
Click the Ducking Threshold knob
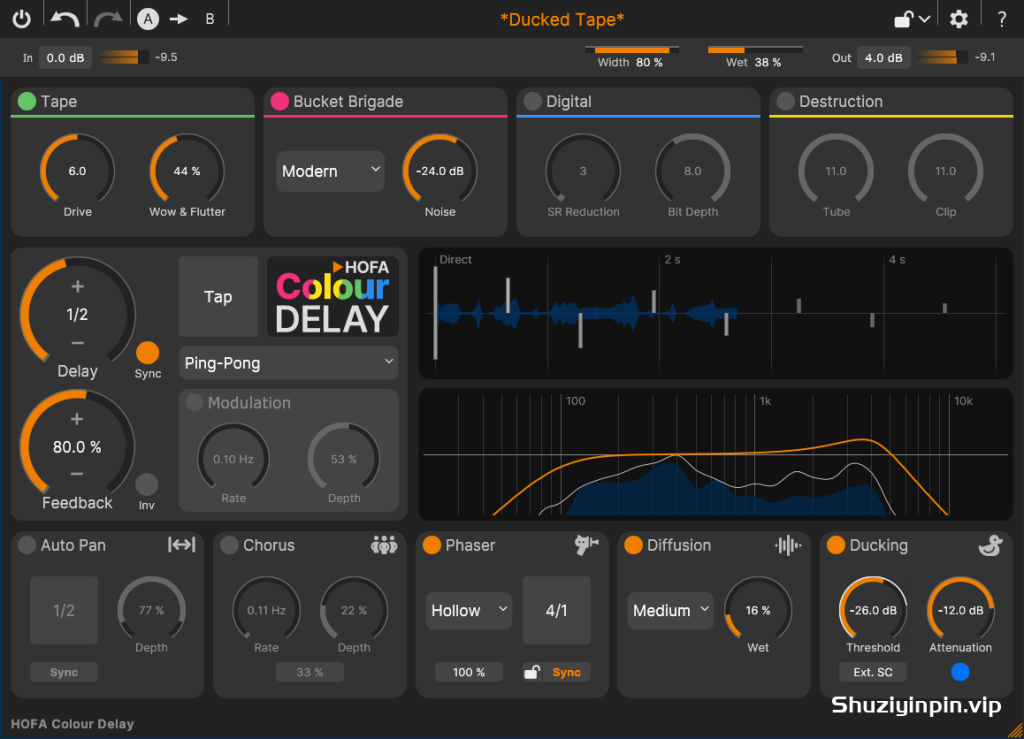click(873, 610)
